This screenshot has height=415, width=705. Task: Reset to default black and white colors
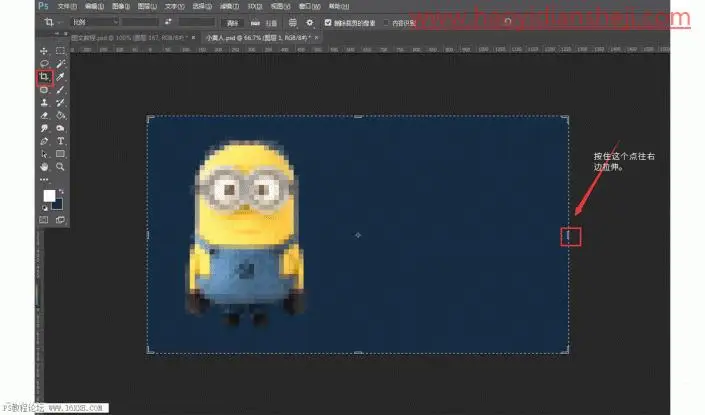45,208
